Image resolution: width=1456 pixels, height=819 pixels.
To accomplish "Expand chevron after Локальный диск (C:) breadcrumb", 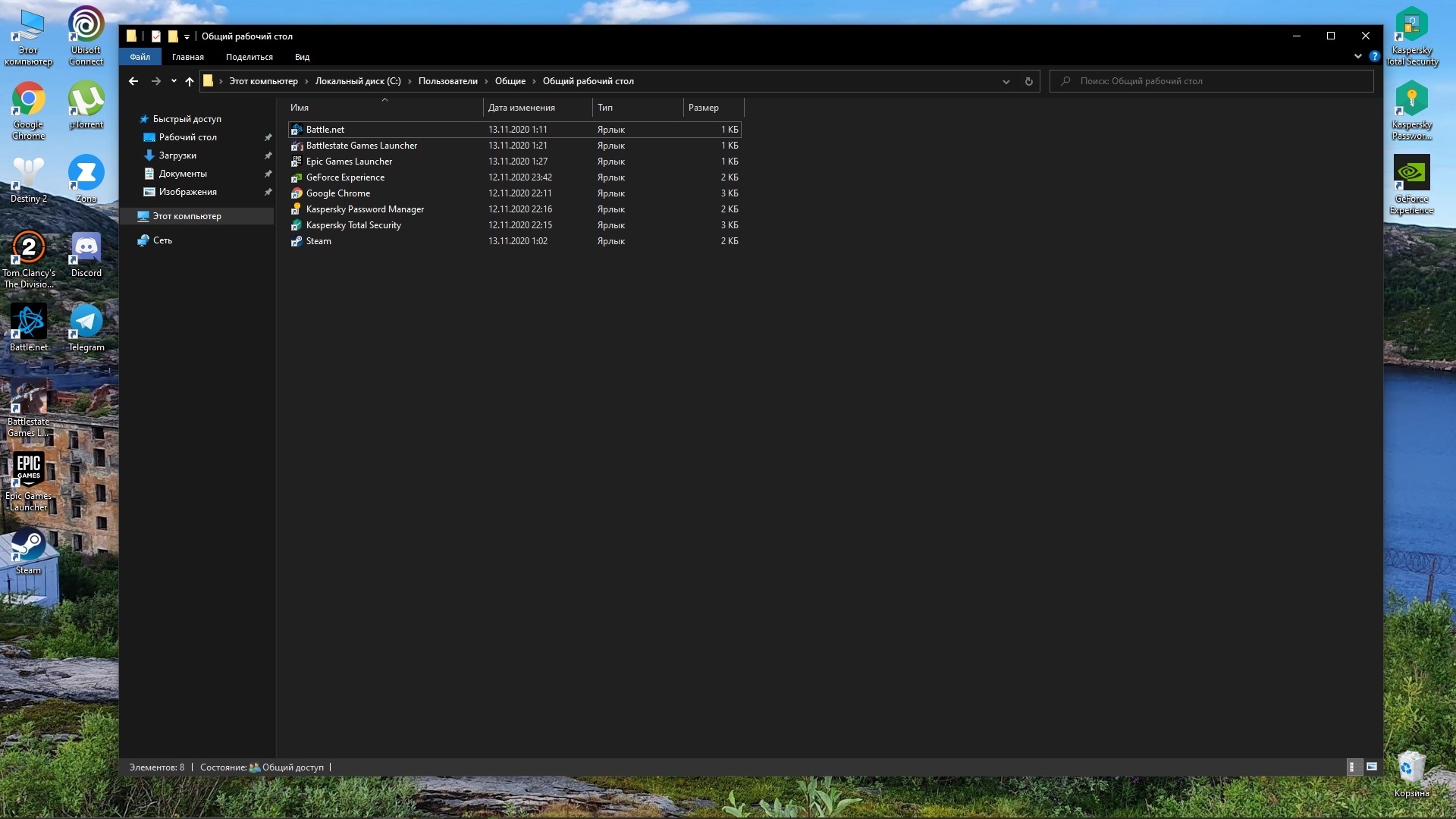I will 409,81.
